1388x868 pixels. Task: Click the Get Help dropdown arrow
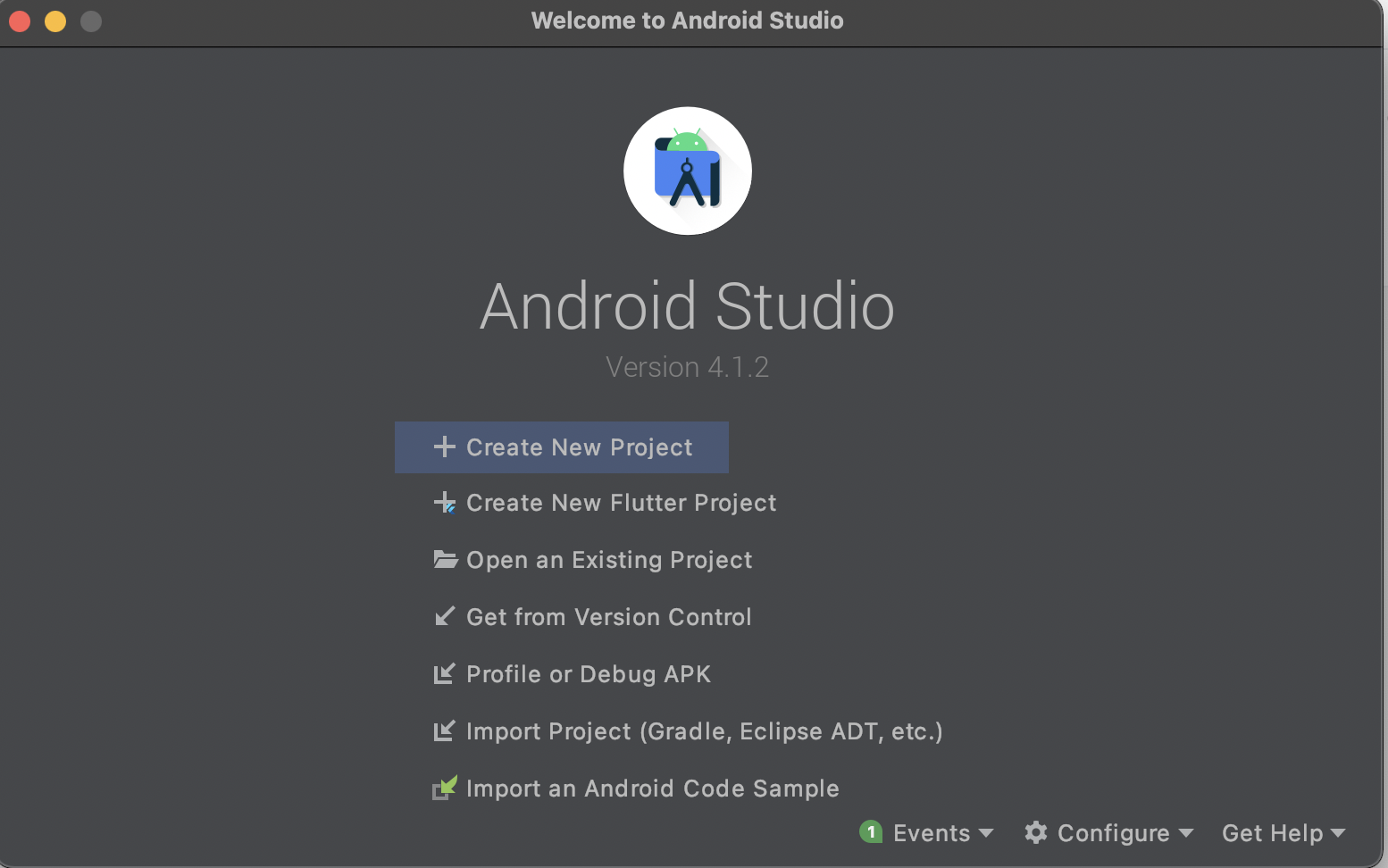pyautogui.click(x=1338, y=833)
